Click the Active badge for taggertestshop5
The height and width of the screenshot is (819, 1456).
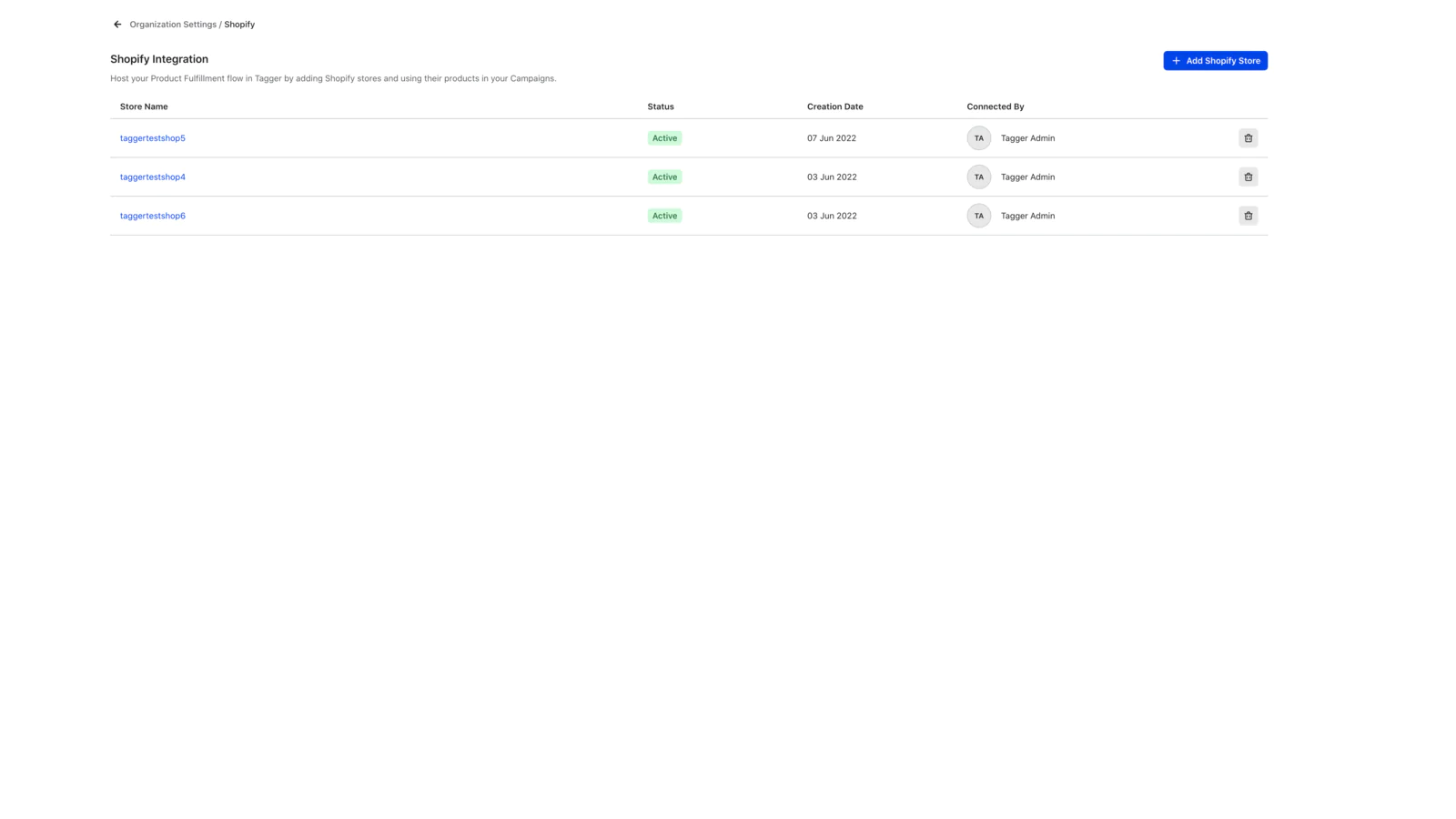pyautogui.click(x=664, y=138)
